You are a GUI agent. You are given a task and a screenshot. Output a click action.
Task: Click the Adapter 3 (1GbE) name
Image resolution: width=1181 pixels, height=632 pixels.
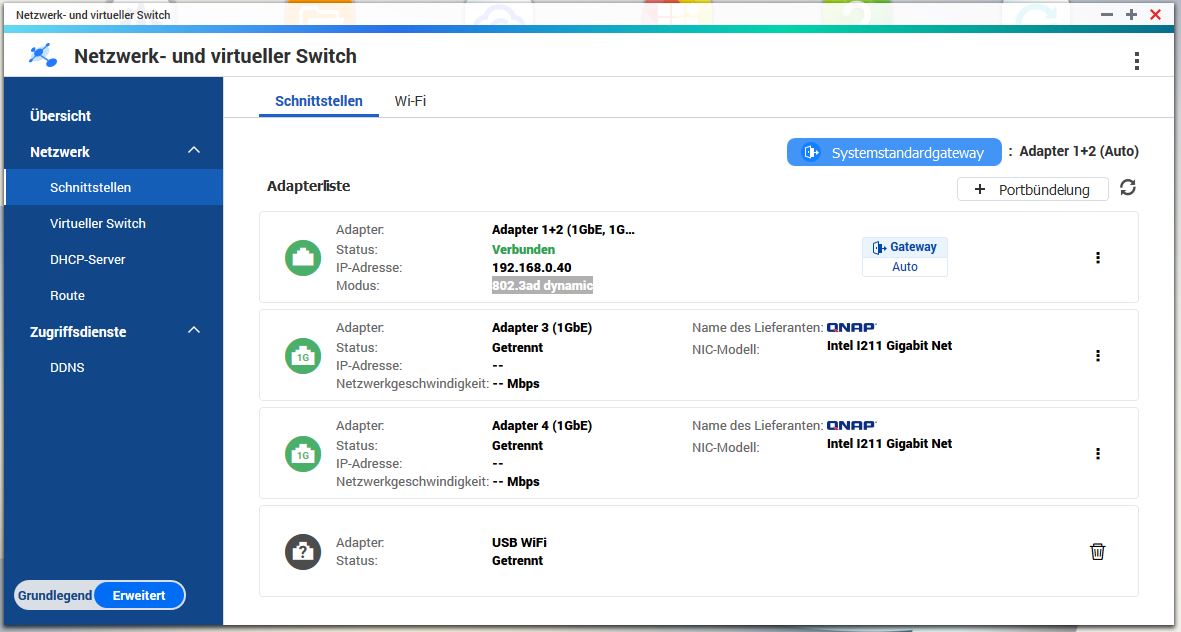pos(542,328)
